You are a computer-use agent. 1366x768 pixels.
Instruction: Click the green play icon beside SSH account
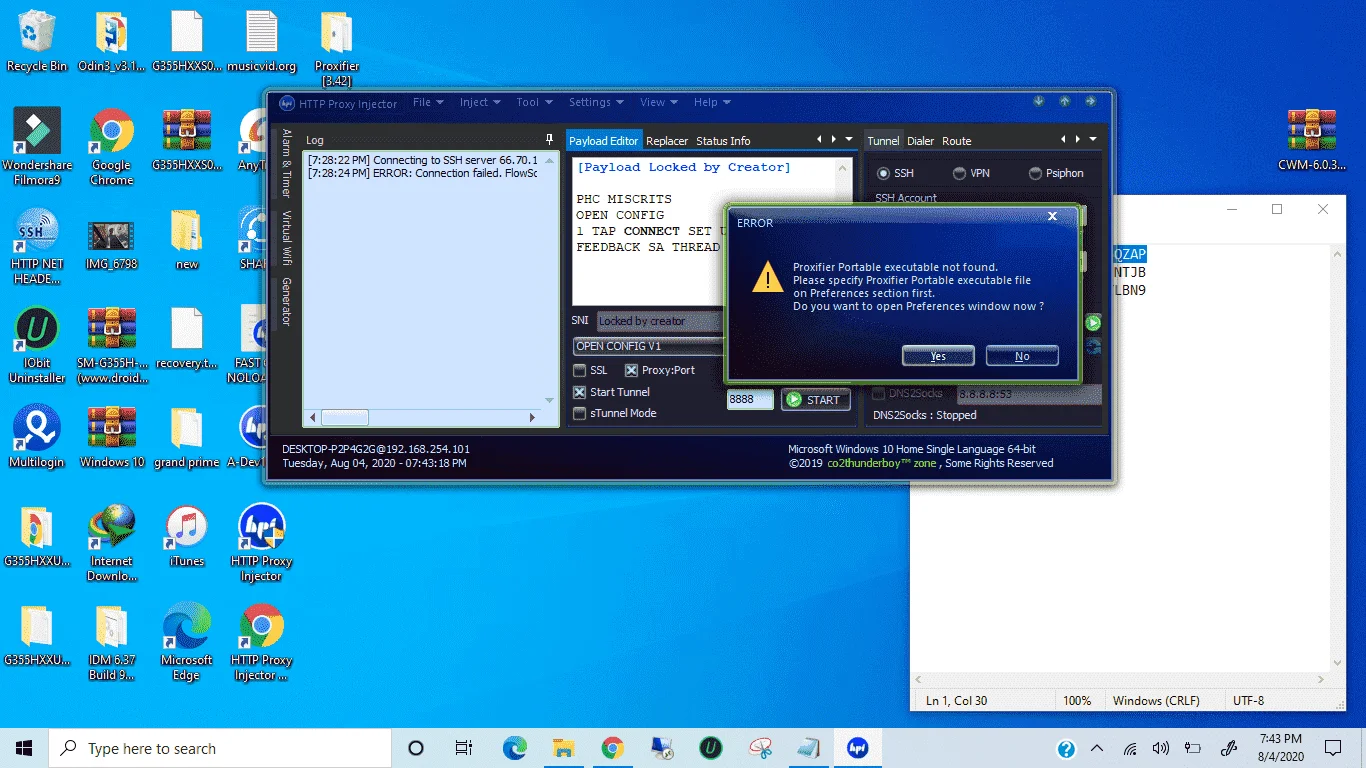[1093, 323]
